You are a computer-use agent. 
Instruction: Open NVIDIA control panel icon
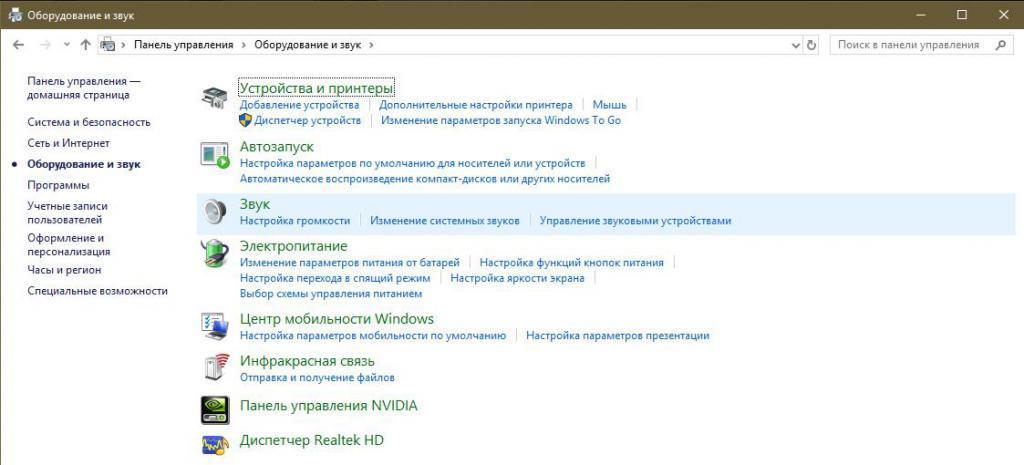tap(215, 407)
